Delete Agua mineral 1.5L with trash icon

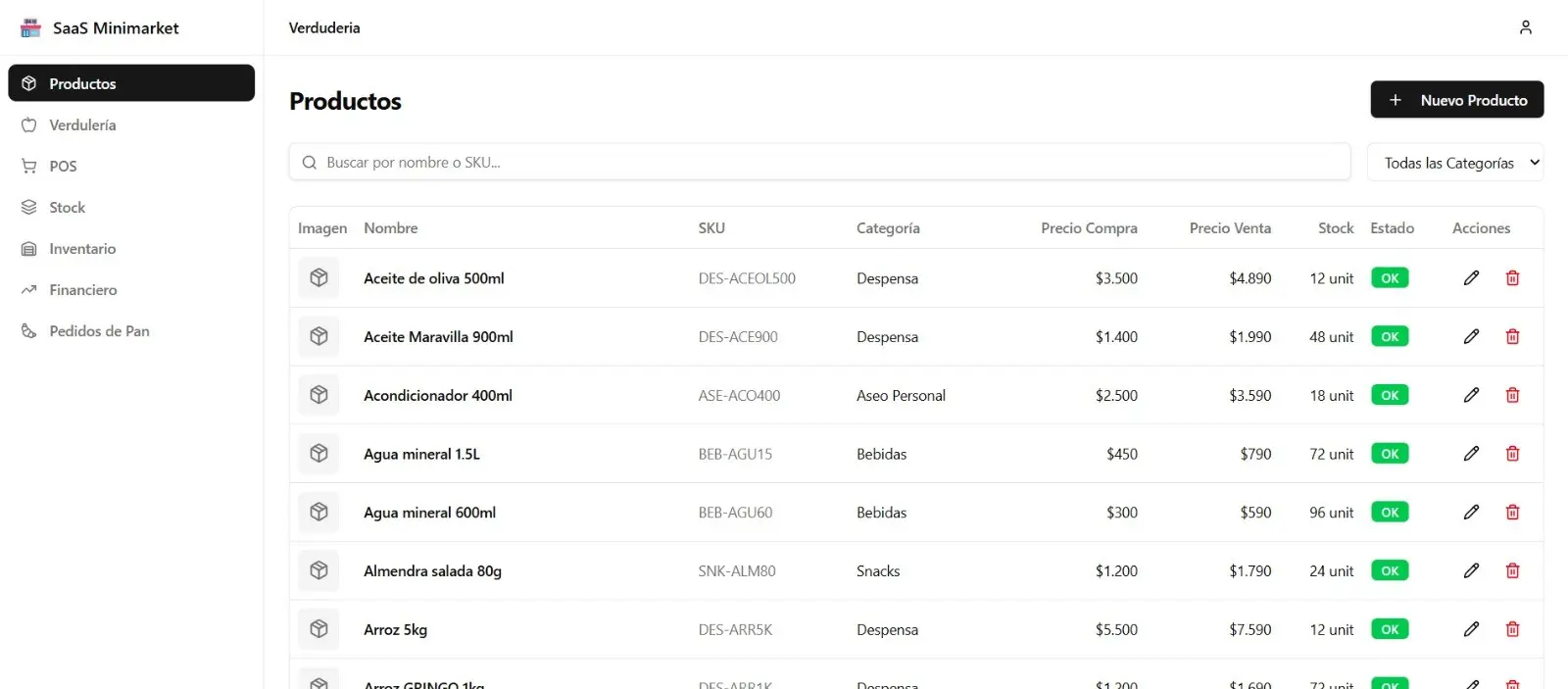[x=1512, y=454]
